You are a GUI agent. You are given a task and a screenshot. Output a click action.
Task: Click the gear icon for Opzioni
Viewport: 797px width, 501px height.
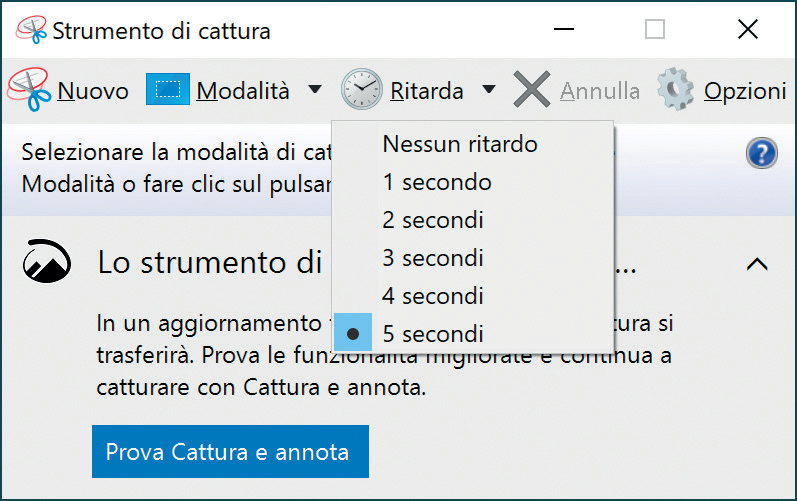pos(676,89)
